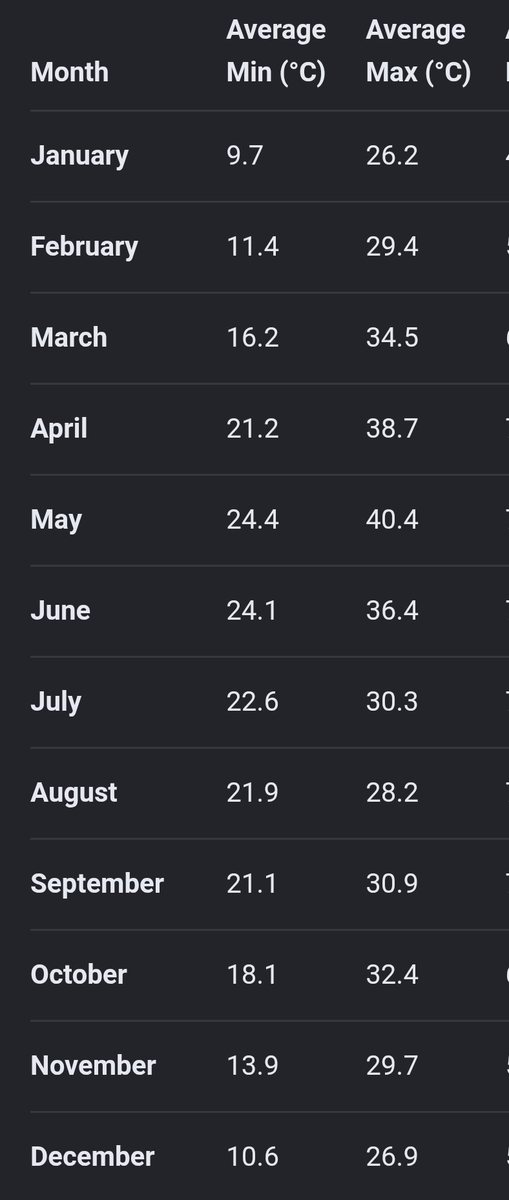The image size is (509, 1200).
Task: Click the July row label
Action: (x=56, y=702)
